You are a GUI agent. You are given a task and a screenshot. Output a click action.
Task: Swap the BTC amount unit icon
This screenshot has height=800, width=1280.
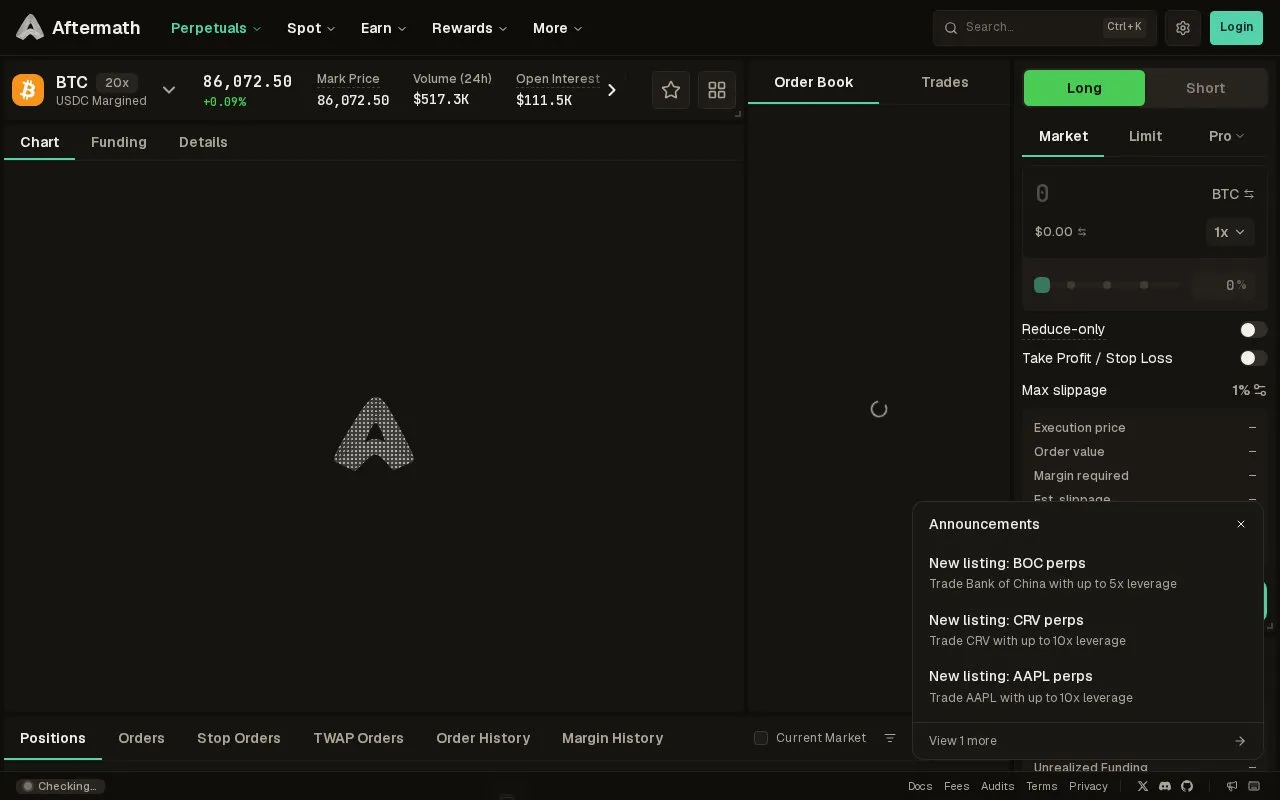[x=1249, y=194]
